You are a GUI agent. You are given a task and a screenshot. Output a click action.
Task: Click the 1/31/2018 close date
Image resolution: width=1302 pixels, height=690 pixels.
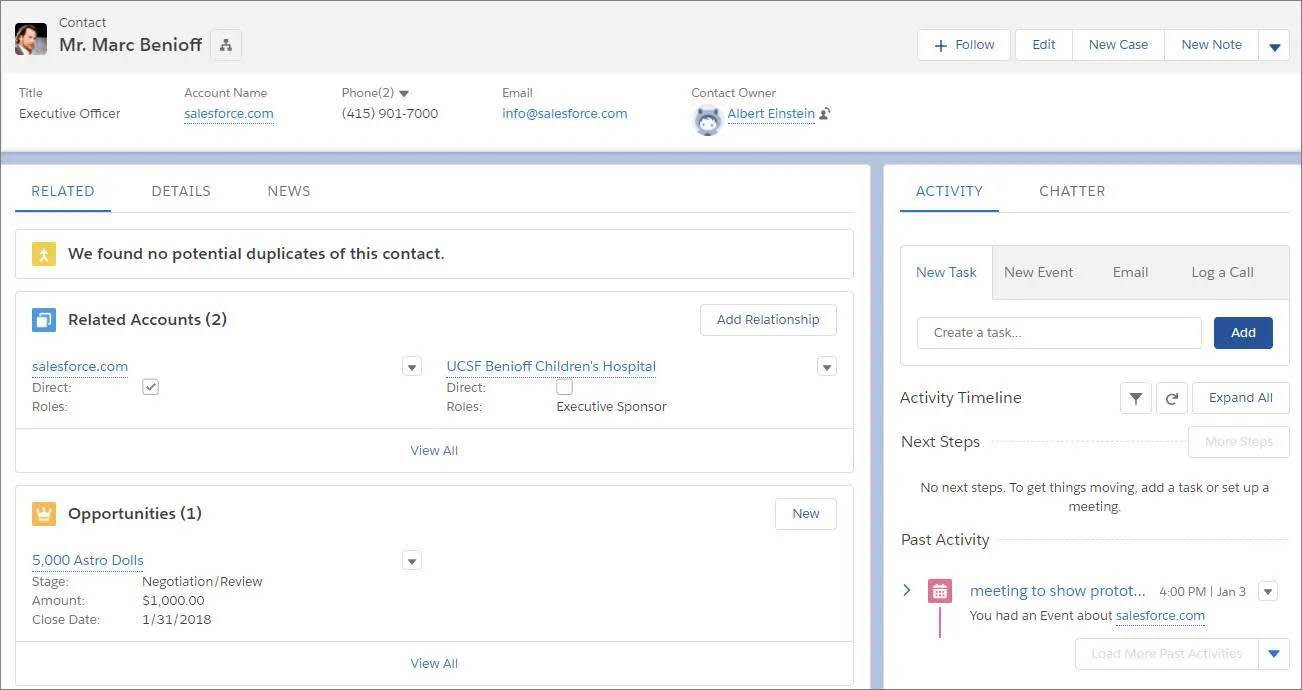point(177,620)
